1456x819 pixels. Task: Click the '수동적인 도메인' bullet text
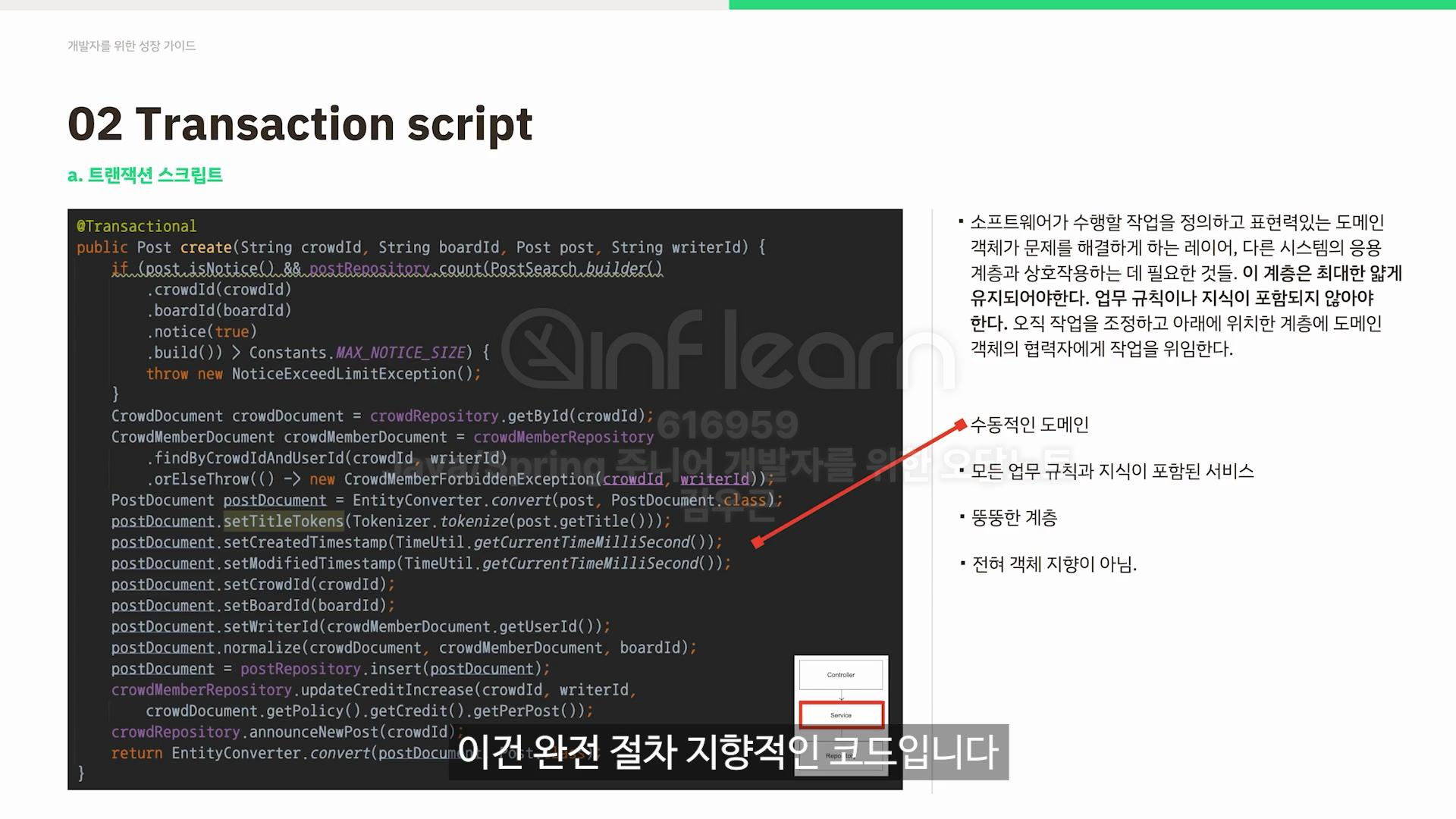click(1029, 425)
